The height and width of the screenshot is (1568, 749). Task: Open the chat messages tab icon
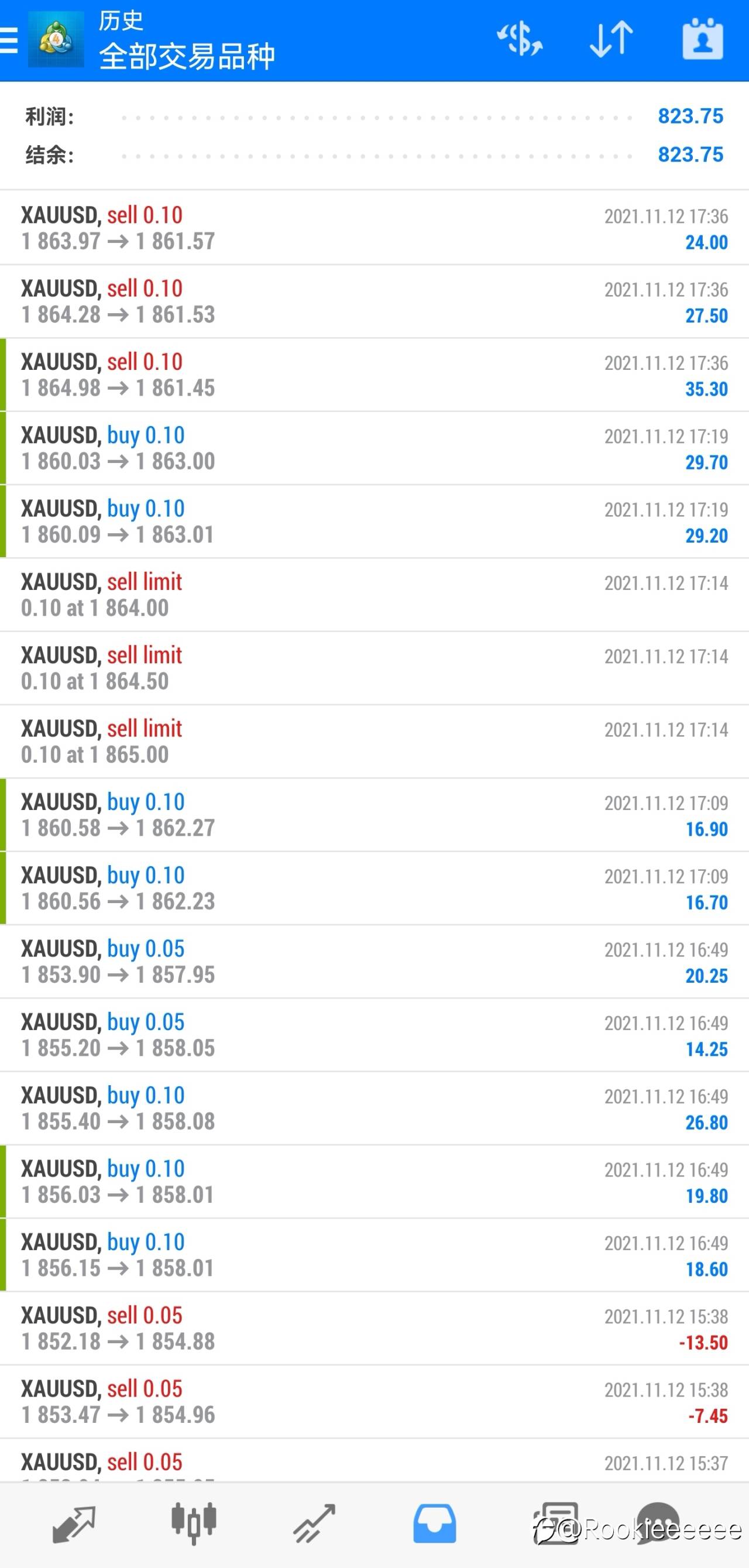[x=657, y=1524]
